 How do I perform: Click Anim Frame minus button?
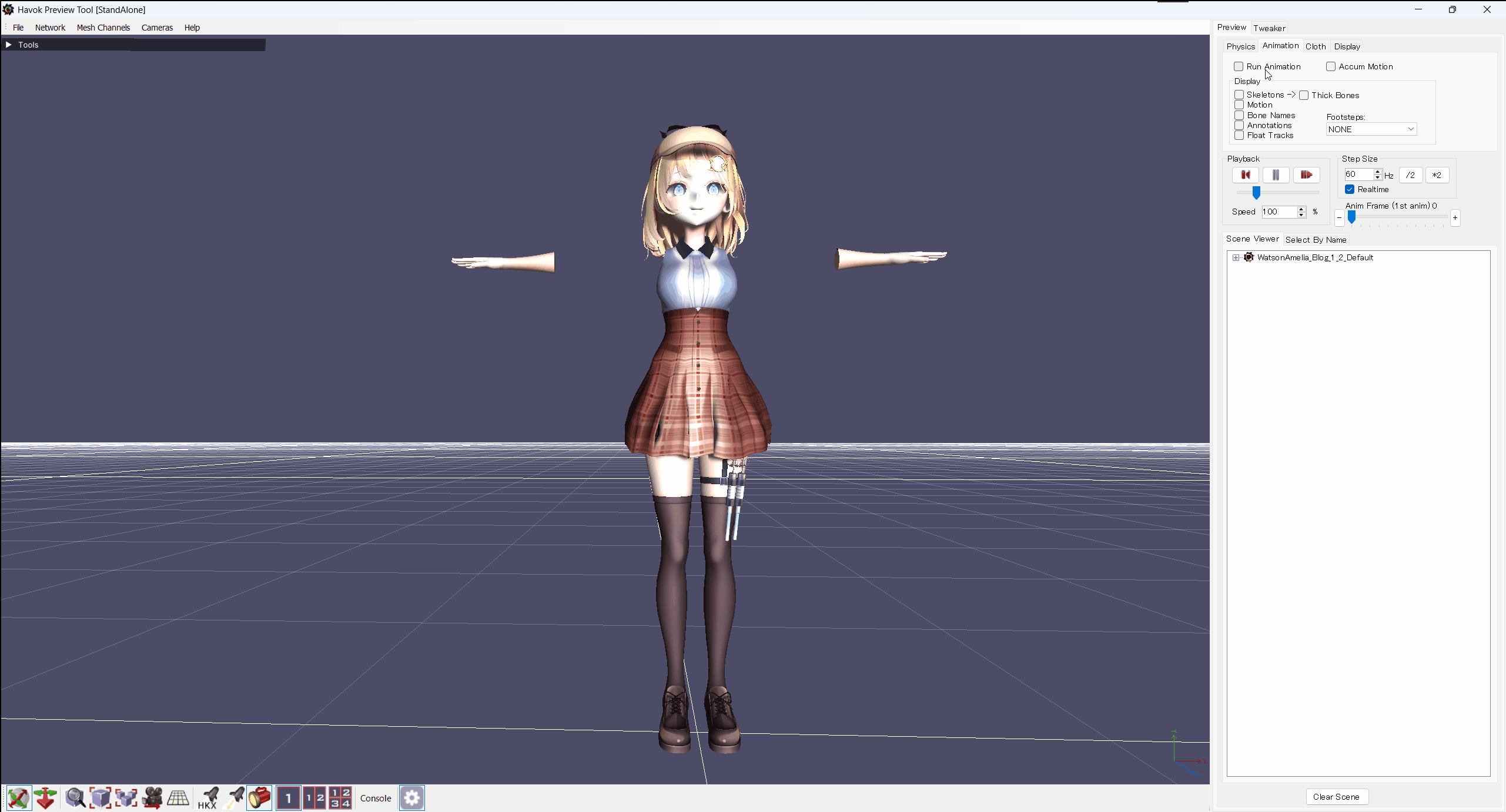(1339, 218)
